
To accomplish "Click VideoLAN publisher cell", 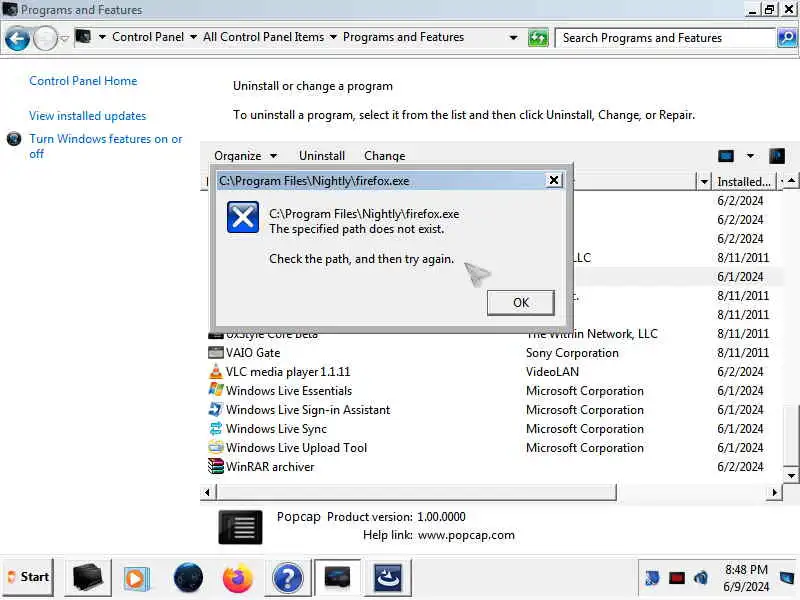I will pos(552,372).
